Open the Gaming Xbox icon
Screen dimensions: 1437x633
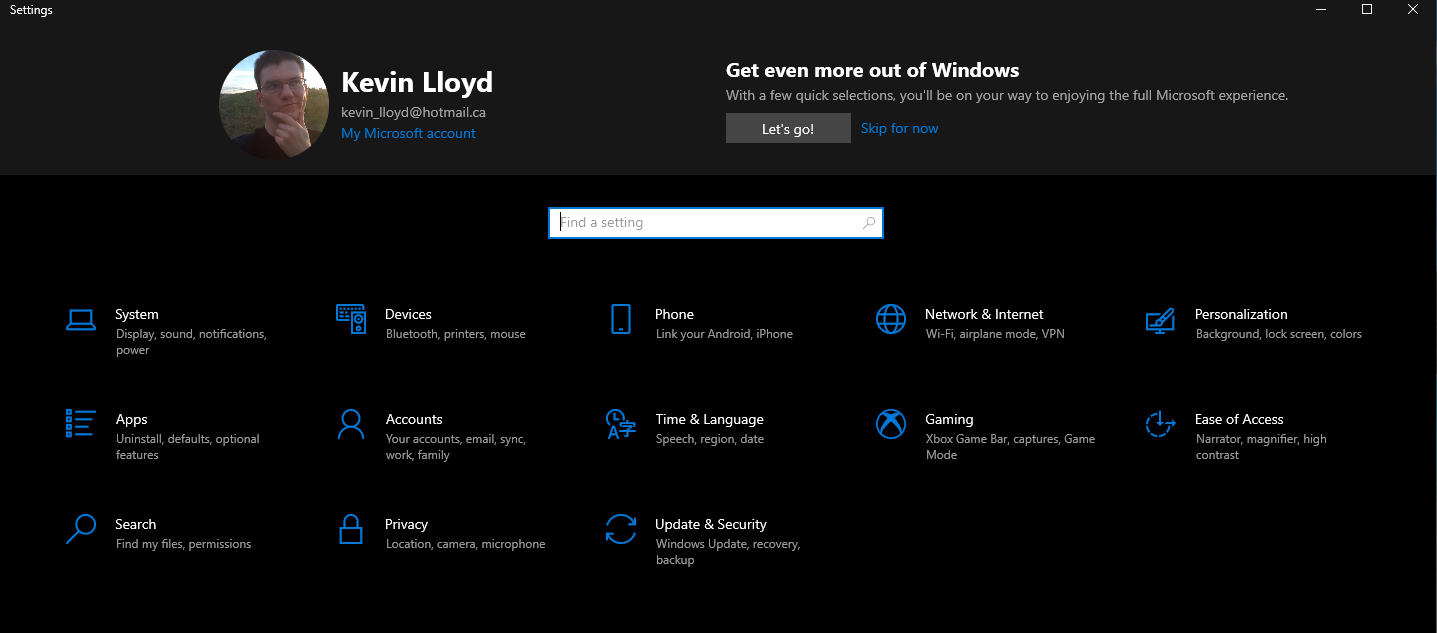891,424
